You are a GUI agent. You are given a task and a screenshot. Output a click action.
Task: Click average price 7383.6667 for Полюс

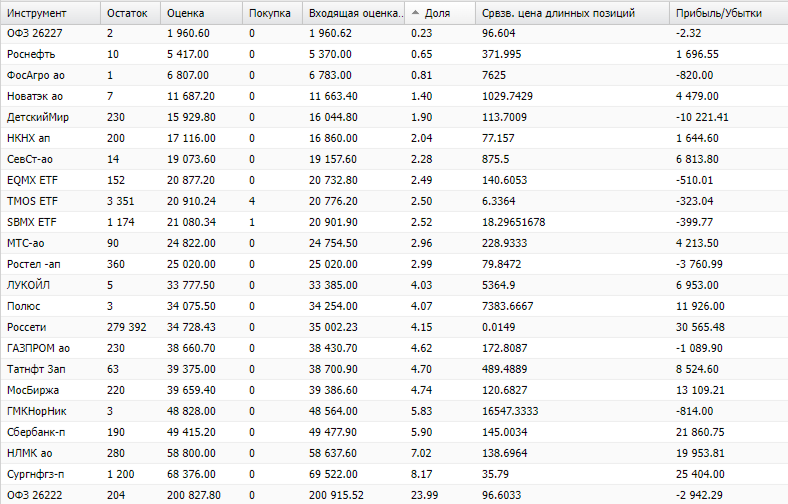[508, 307]
